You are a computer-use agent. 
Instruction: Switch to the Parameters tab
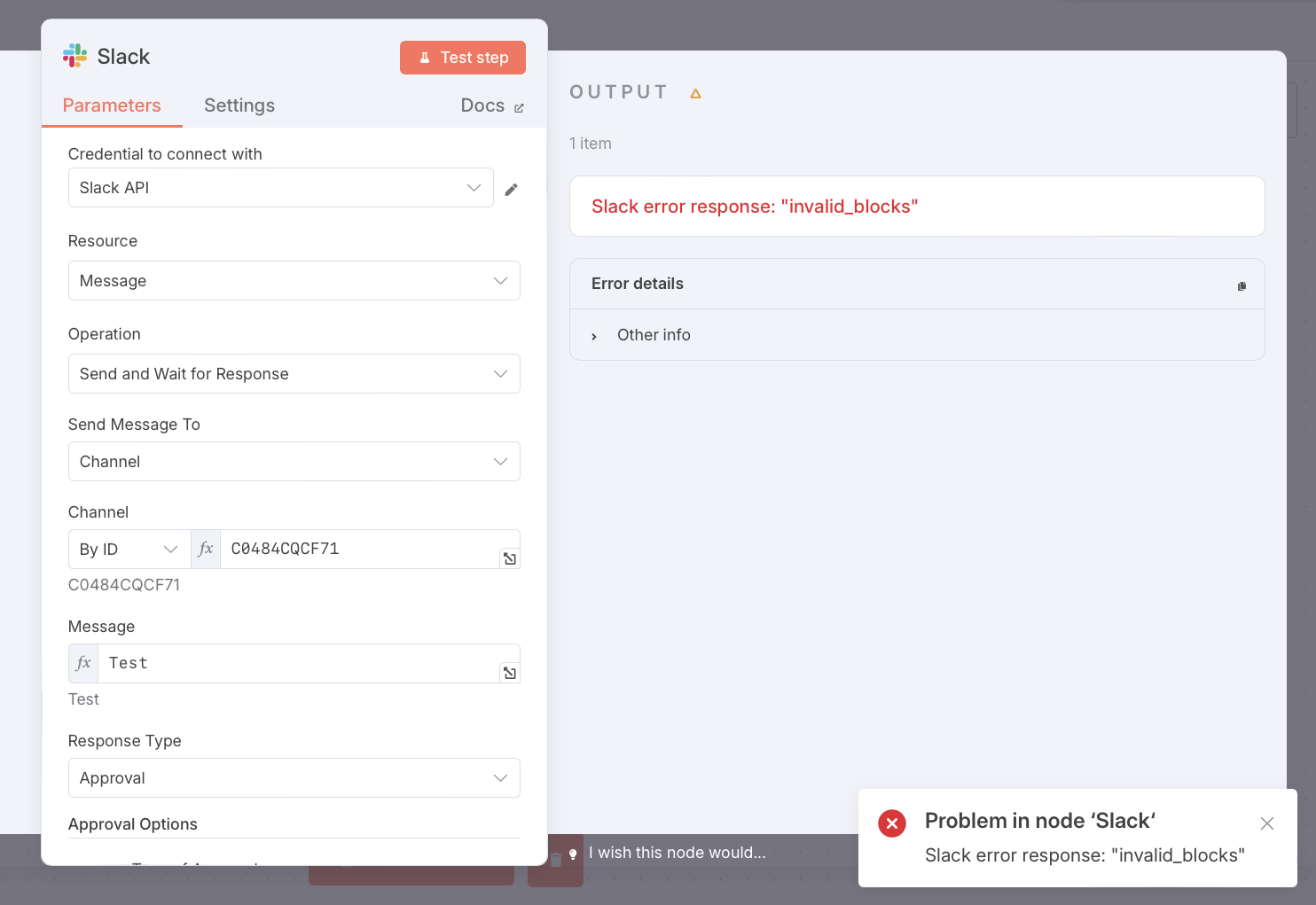click(x=112, y=105)
